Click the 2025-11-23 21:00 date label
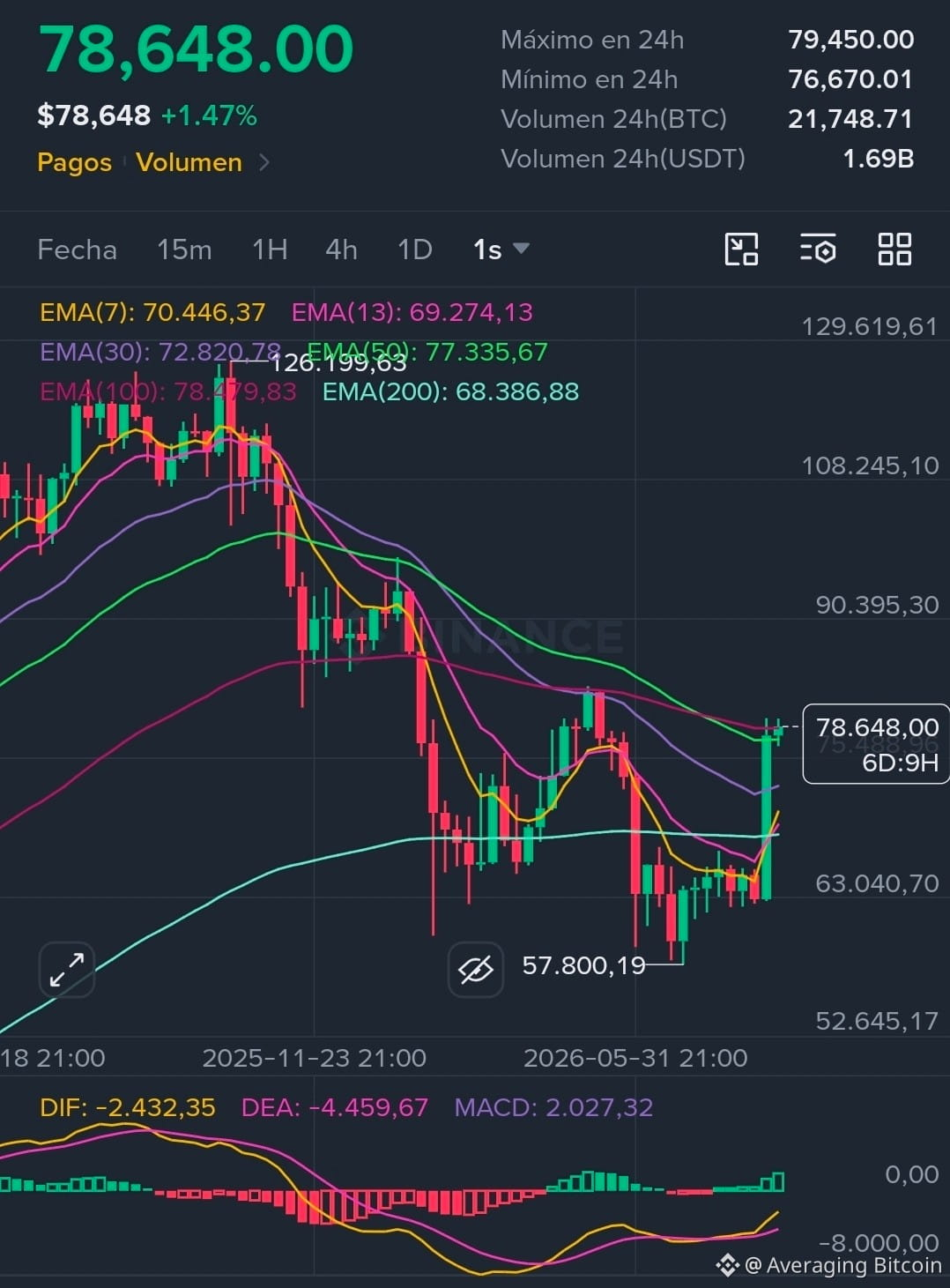Viewport: 950px width, 1288px height. (315, 1058)
